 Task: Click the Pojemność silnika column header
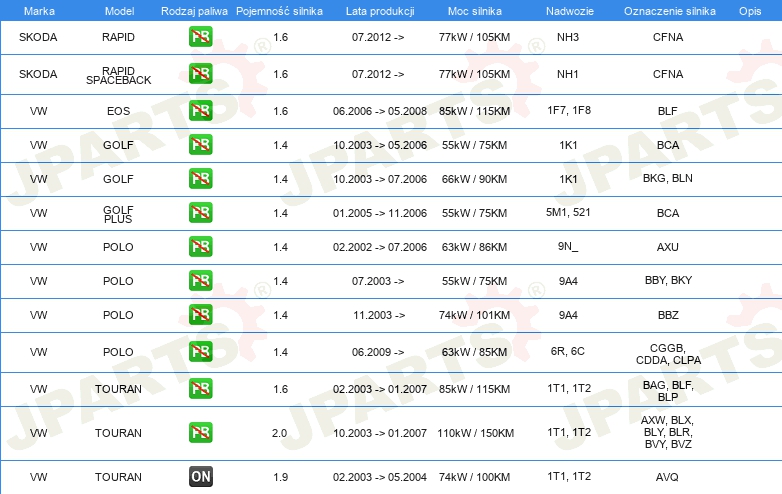click(279, 11)
